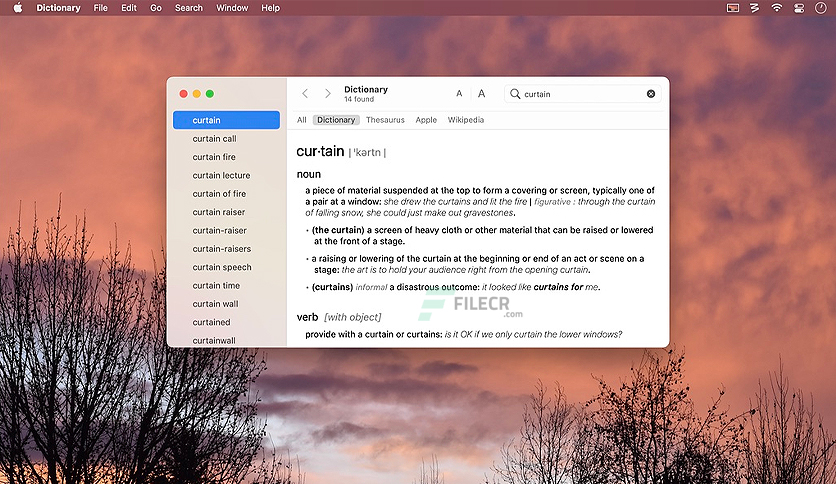Open the Dictionary app menu
This screenshot has height=484, width=836.
point(58,7)
